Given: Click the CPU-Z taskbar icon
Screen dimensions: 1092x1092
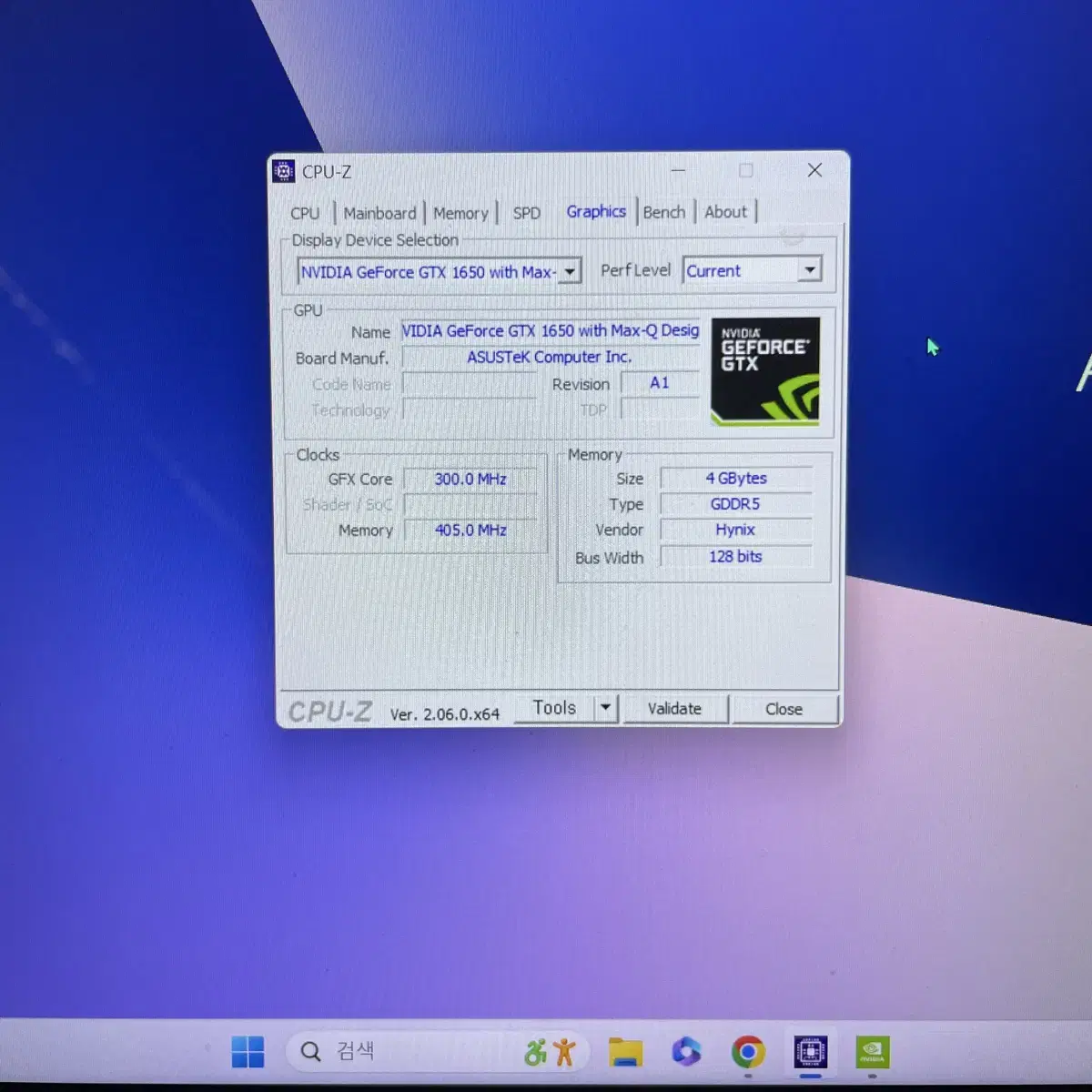Looking at the screenshot, I should click(x=810, y=1052).
